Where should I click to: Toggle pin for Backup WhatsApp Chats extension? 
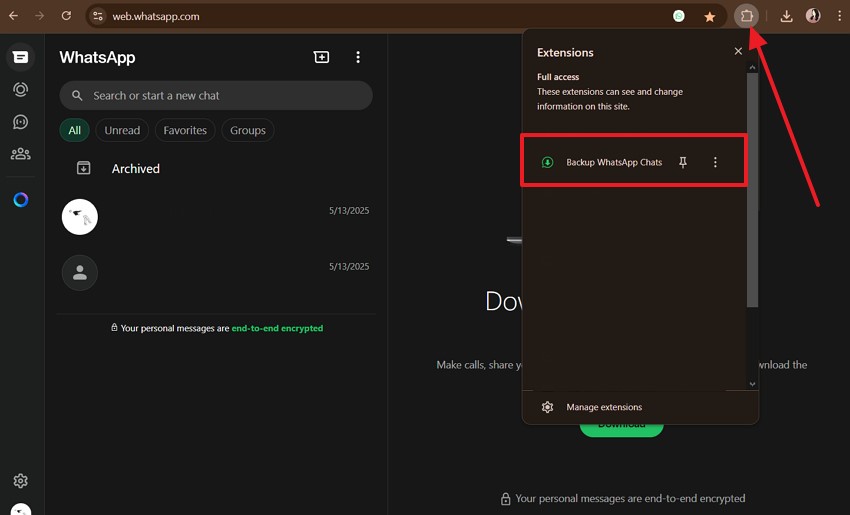click(x=683, y=162)
